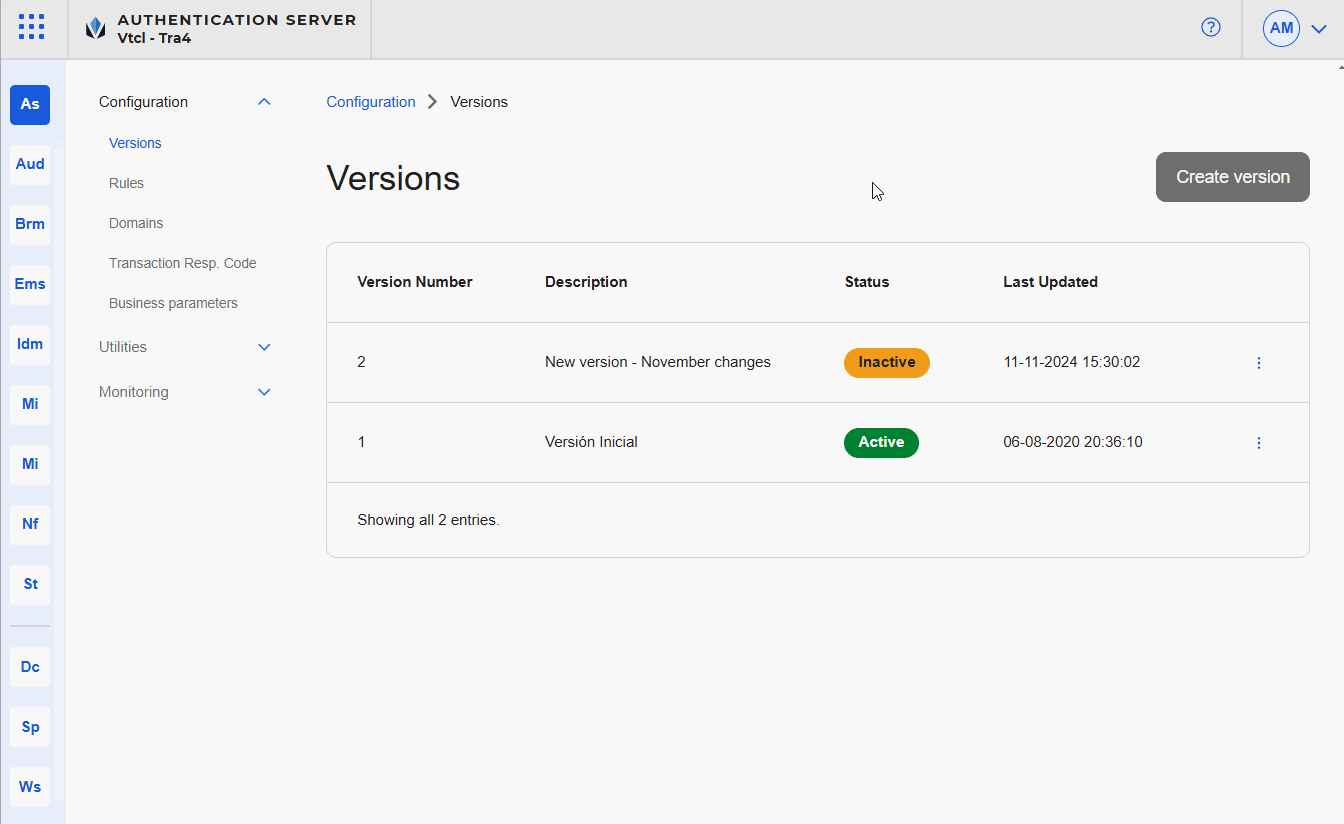
Task: Select the Nf module icon
Action: click(30, 524)
